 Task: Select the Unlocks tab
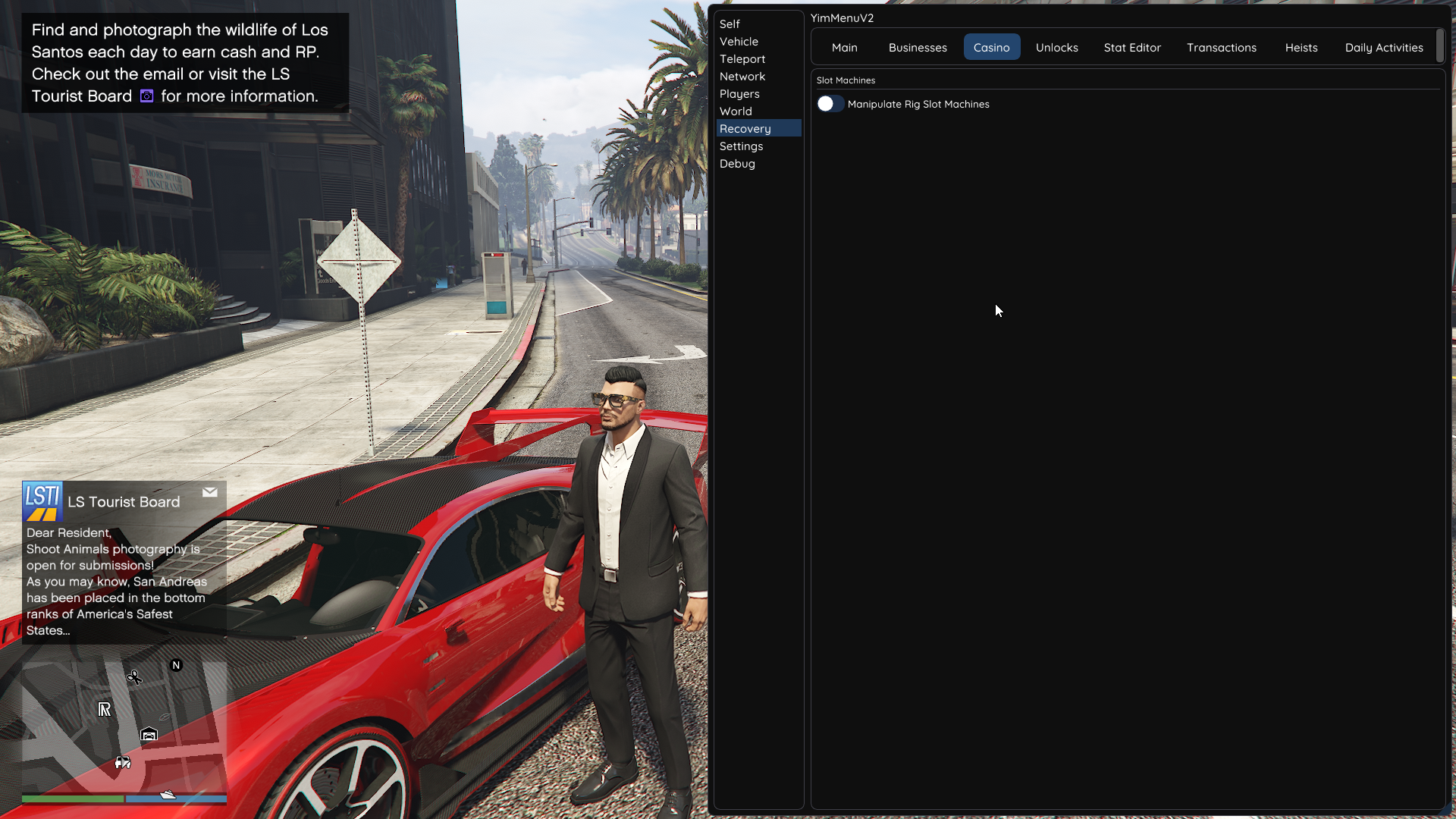1056,47
